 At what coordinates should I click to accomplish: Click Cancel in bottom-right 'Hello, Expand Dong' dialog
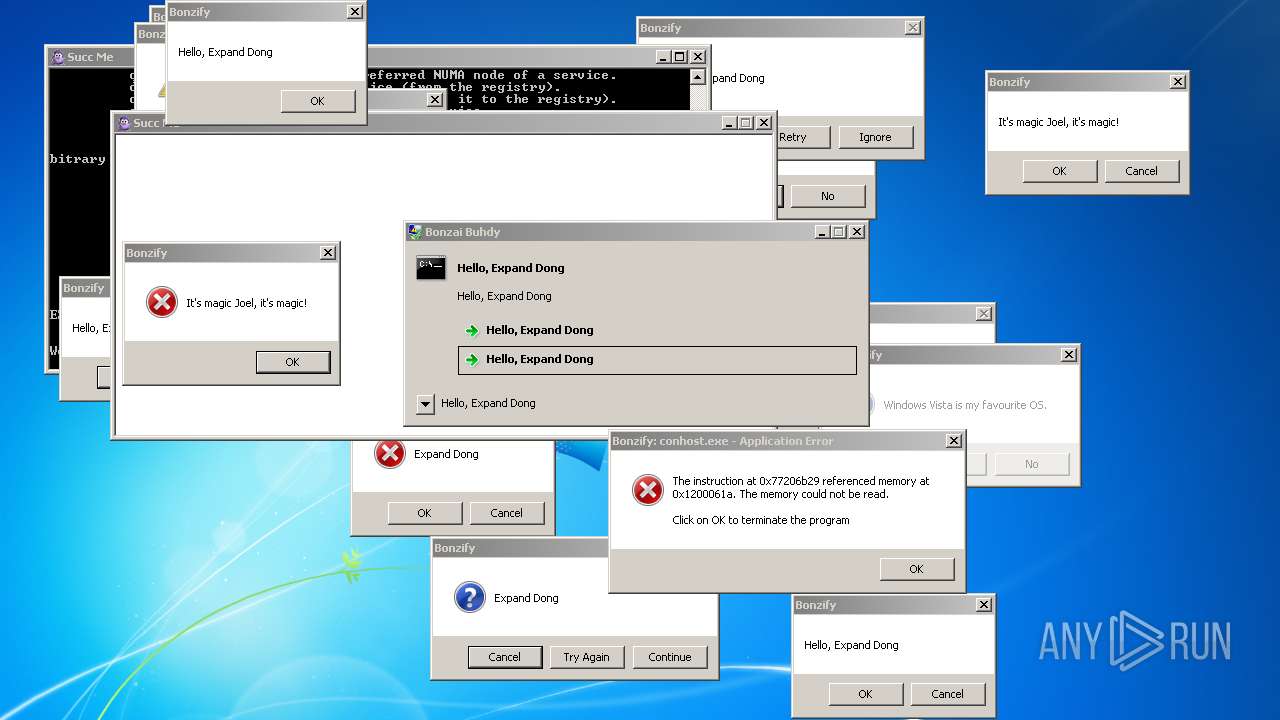click(947, 694)
